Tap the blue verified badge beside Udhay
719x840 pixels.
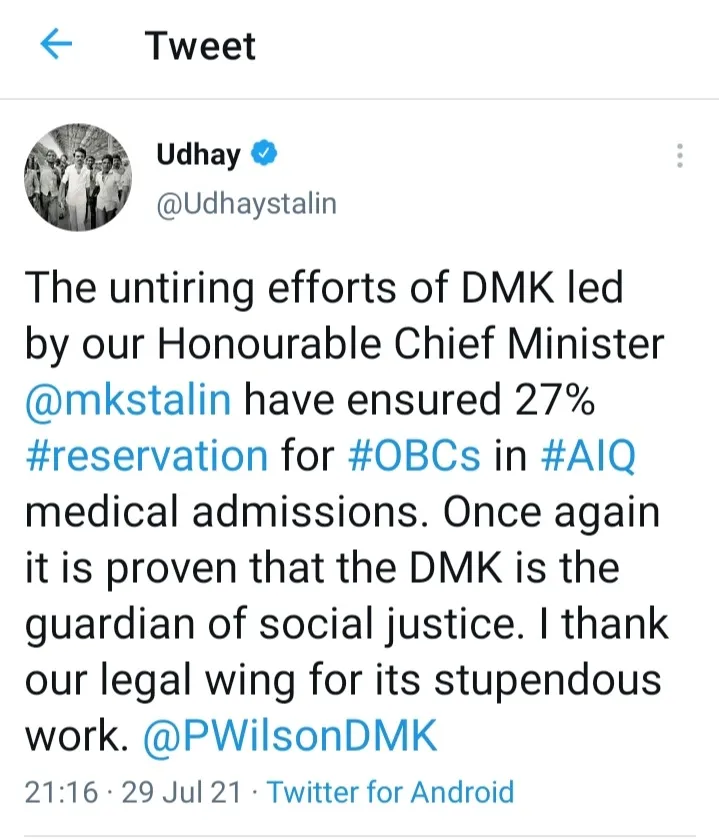pos(264,153)
